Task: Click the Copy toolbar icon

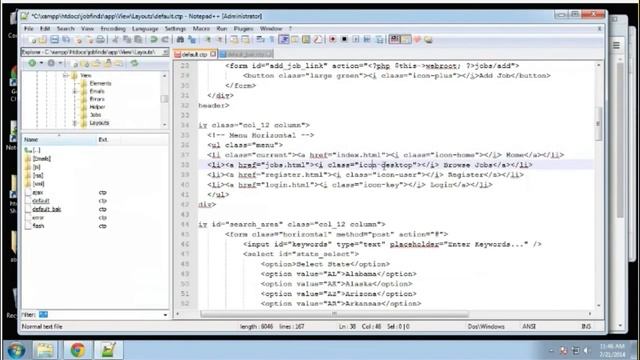Action: click(x=127, y=40)
